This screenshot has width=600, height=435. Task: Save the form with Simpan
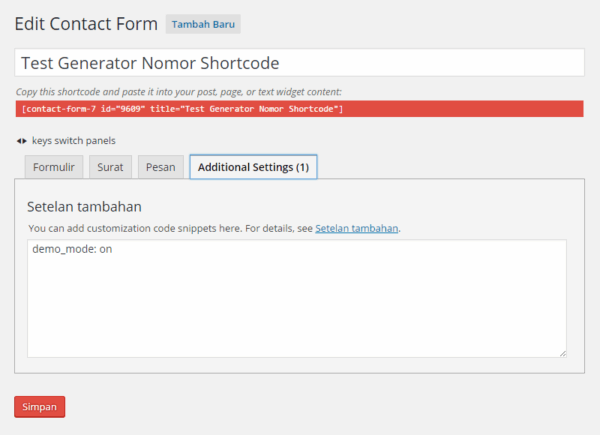[39, 407]
